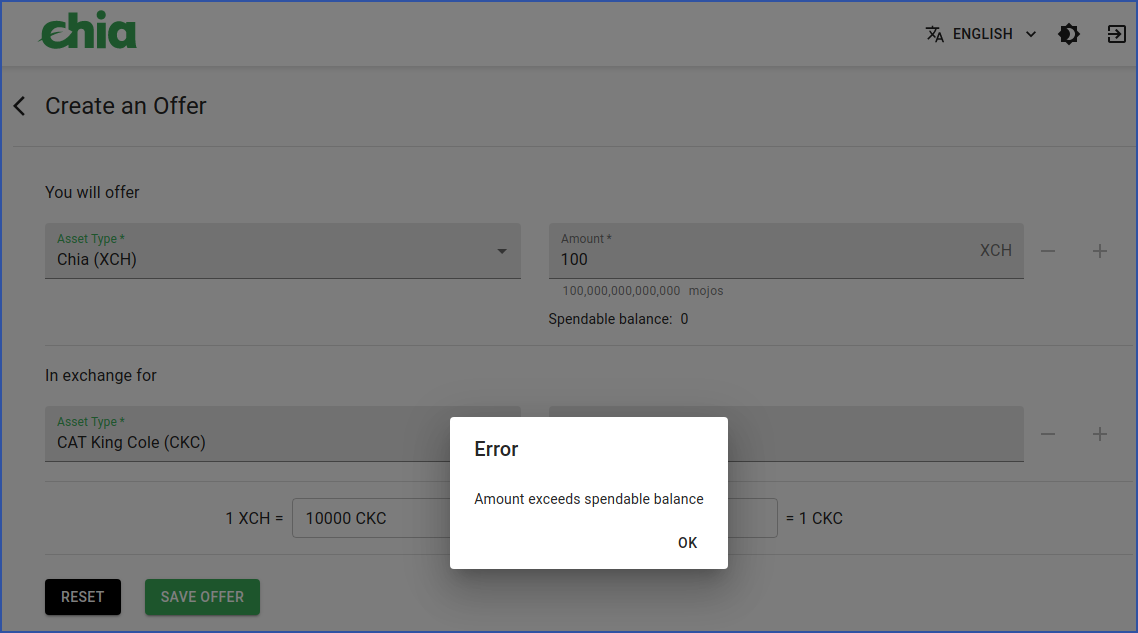Click the translate language icon

[935, 34]
